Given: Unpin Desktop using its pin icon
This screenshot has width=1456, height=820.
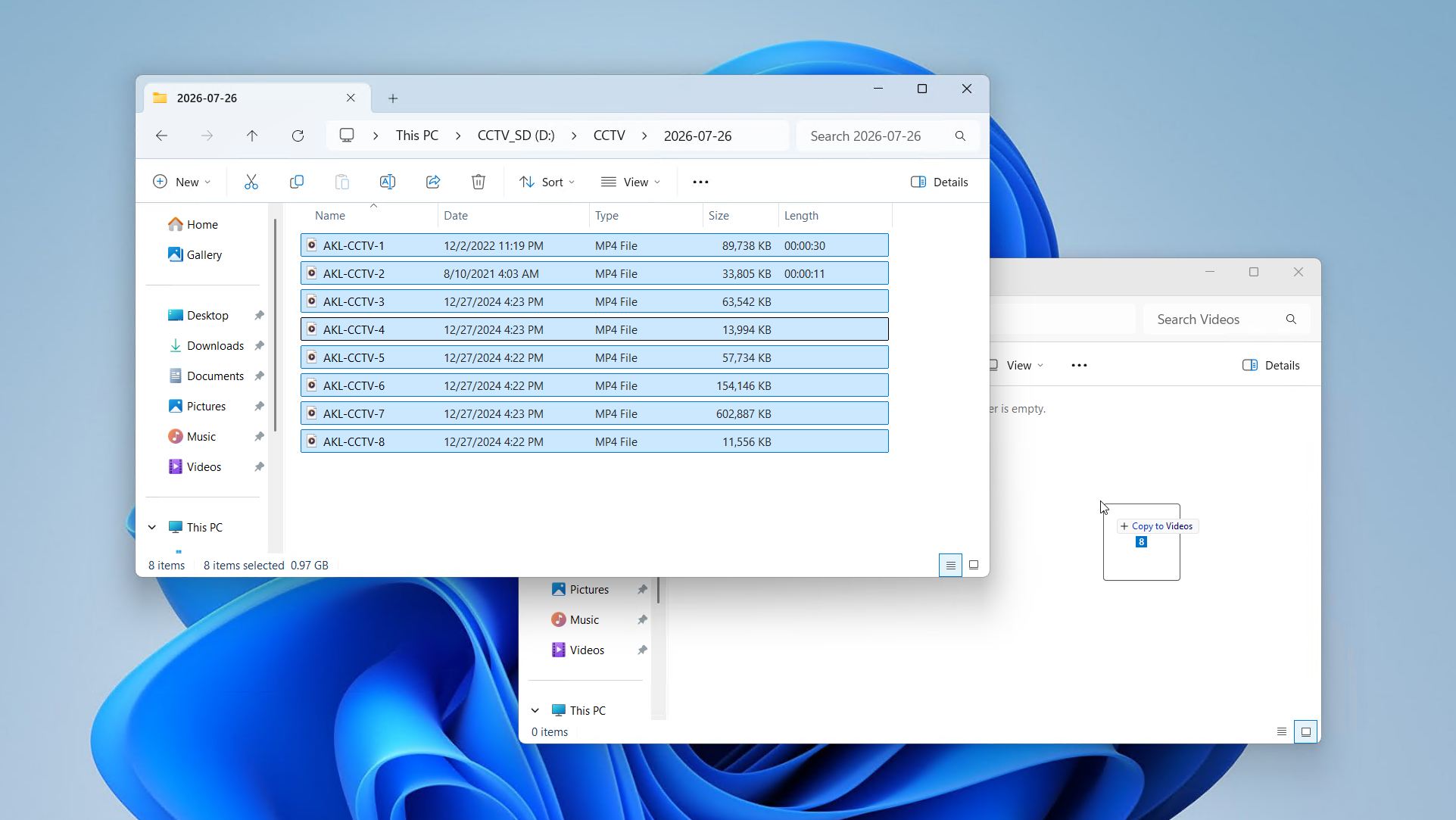Looking at the screenshot, I should point(259,316).
